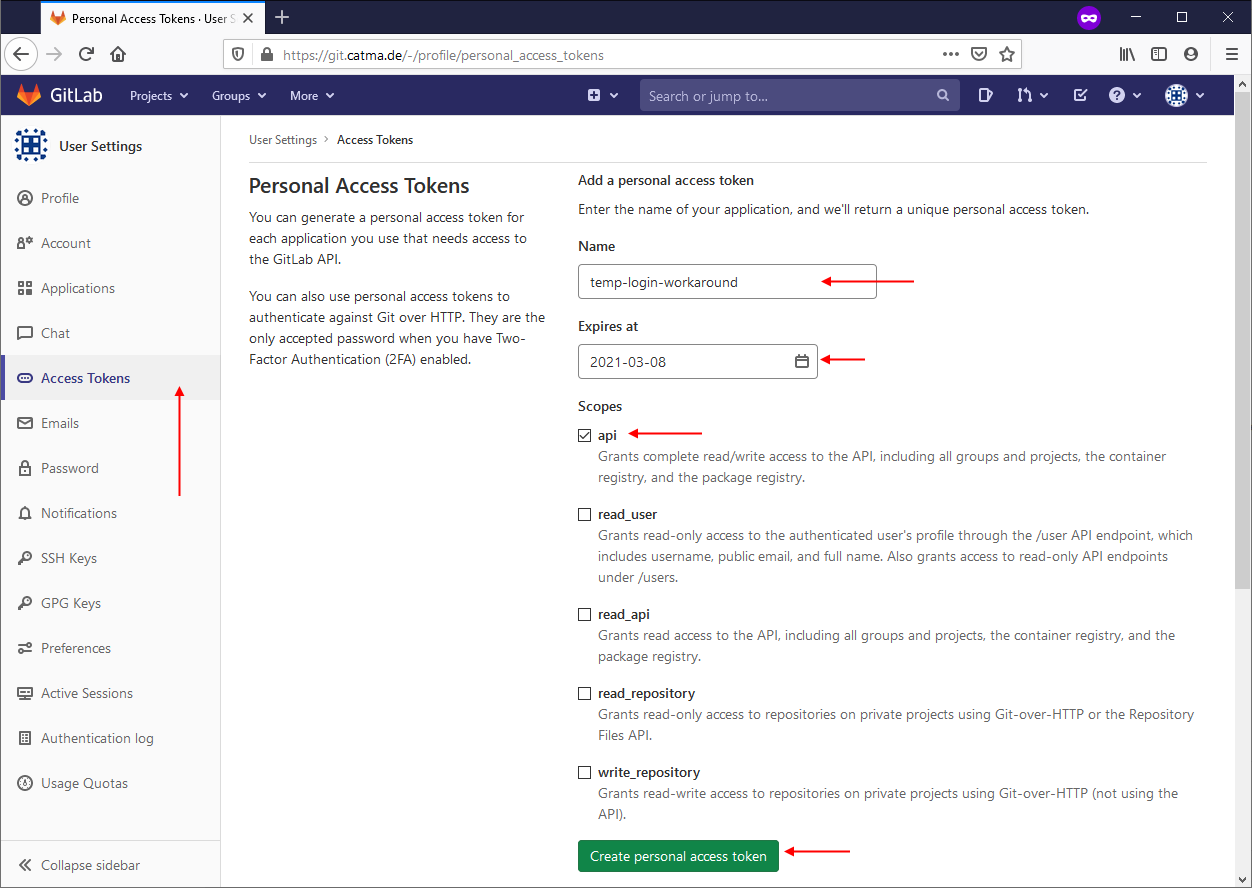Click Create personal access token button
This screenshot has height=888, width=1252.
click(678, 856)
